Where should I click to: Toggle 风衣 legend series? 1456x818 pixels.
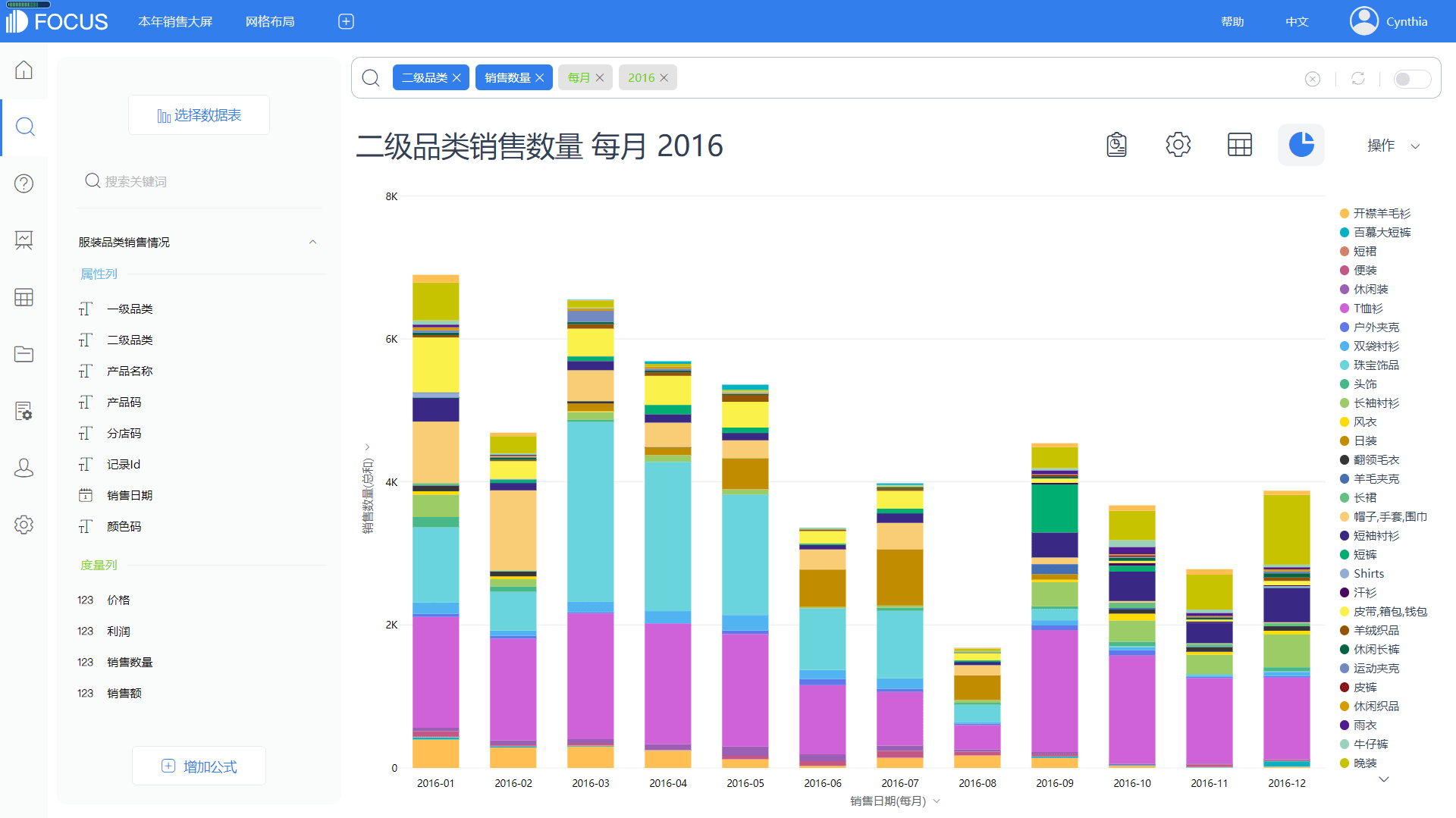tap(1358, 422)
